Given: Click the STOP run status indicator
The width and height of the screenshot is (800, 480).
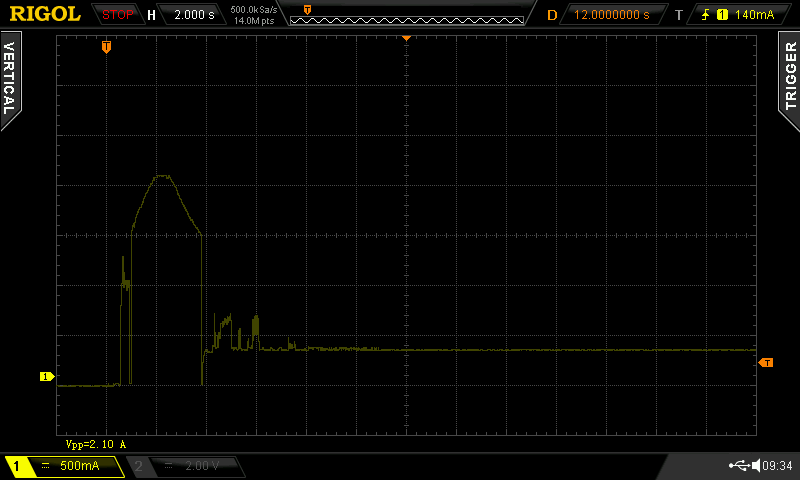Looking at the screenshot, I should 117,15.
